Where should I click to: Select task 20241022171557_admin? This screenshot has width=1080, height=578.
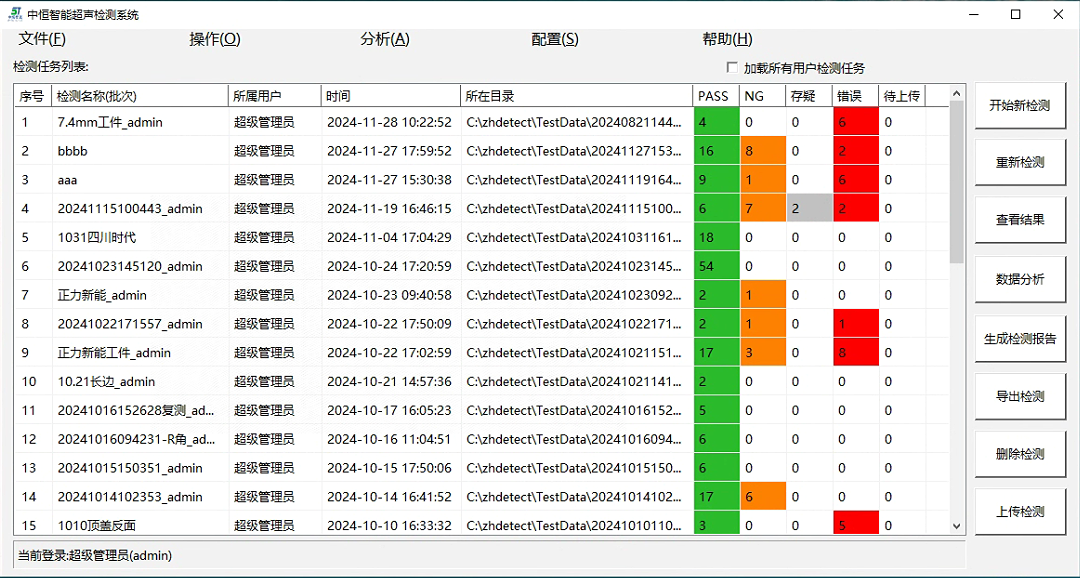[481, 324]
